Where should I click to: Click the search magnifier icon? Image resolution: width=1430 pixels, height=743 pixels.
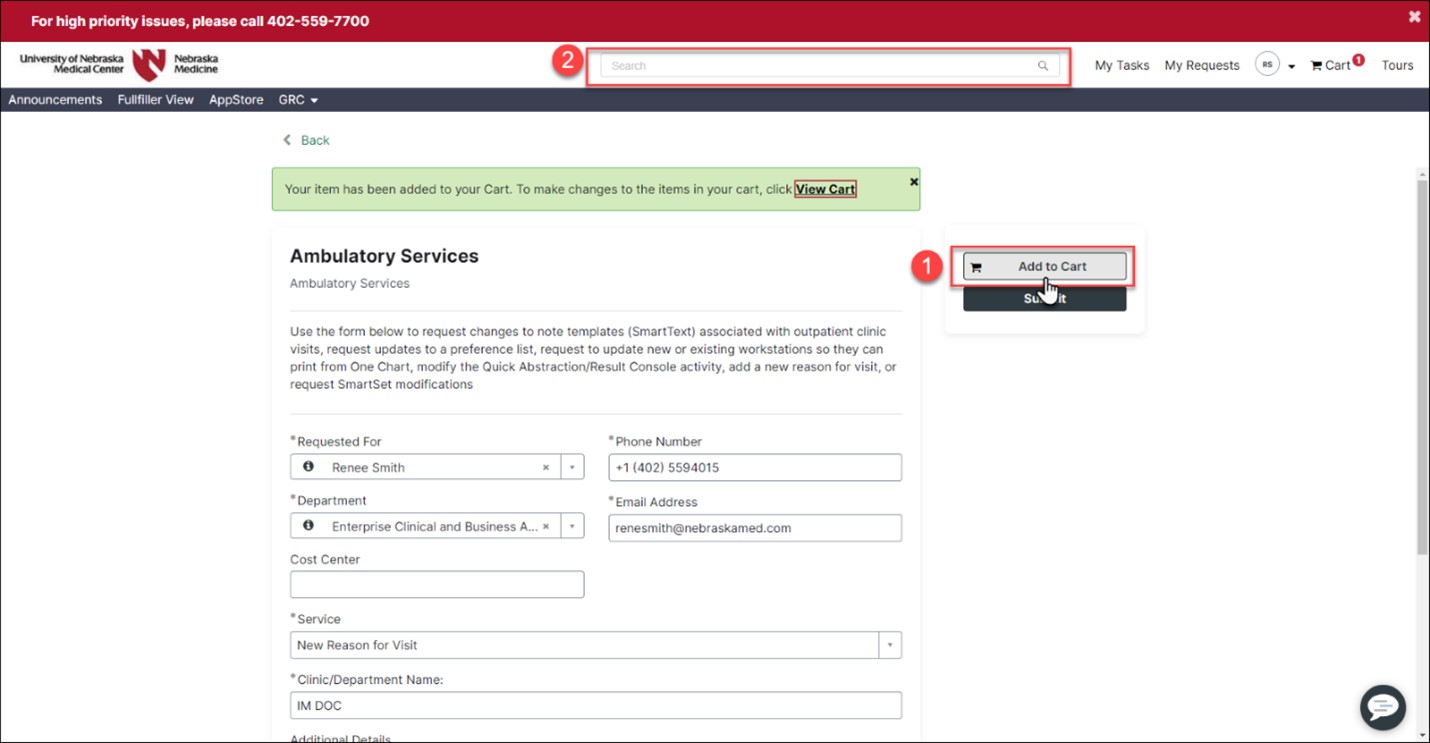[1042, 65]
